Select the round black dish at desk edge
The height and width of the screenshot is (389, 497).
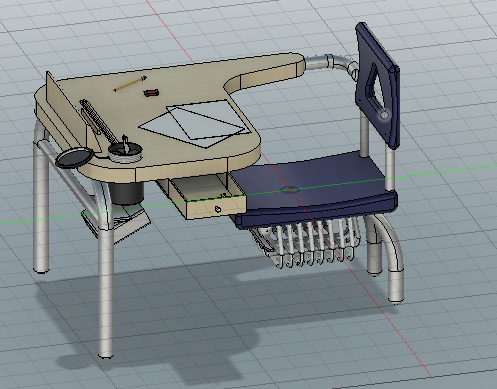[74, 157]
